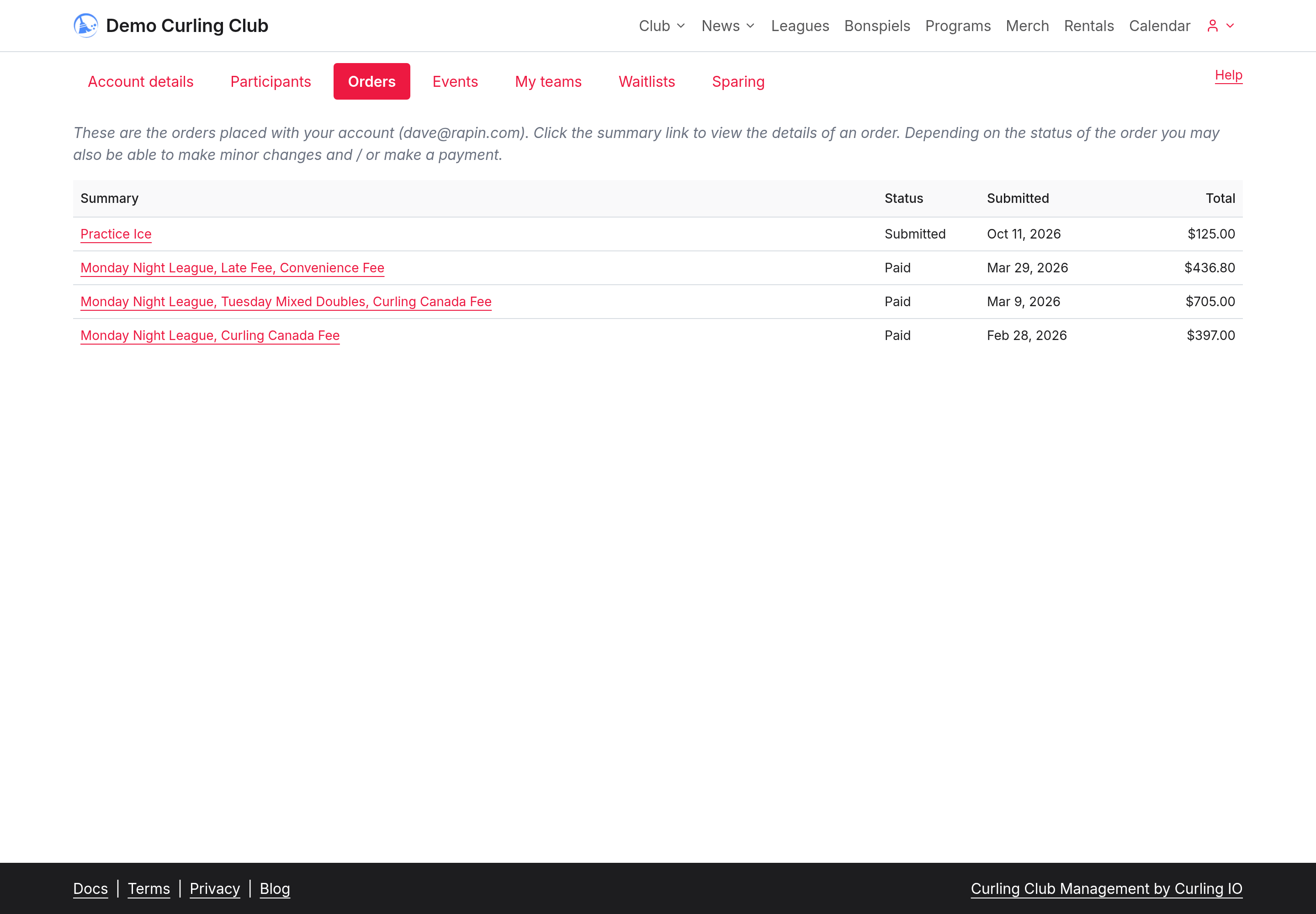Open the Calendar nav link

coord(1159,26)
